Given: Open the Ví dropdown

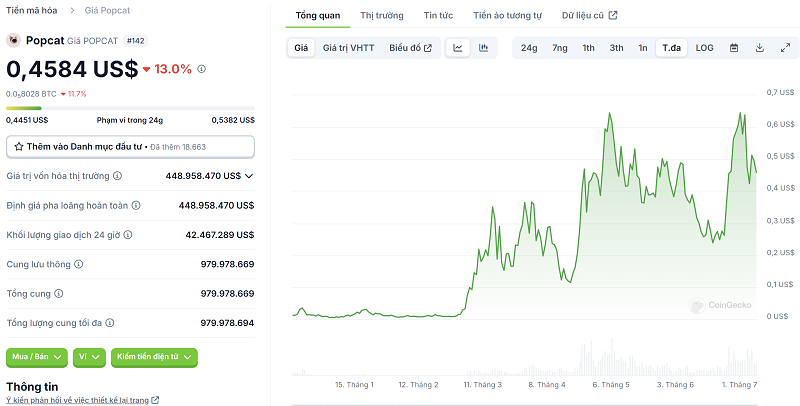Looking at the screenshot, I should tap(89, 355).
